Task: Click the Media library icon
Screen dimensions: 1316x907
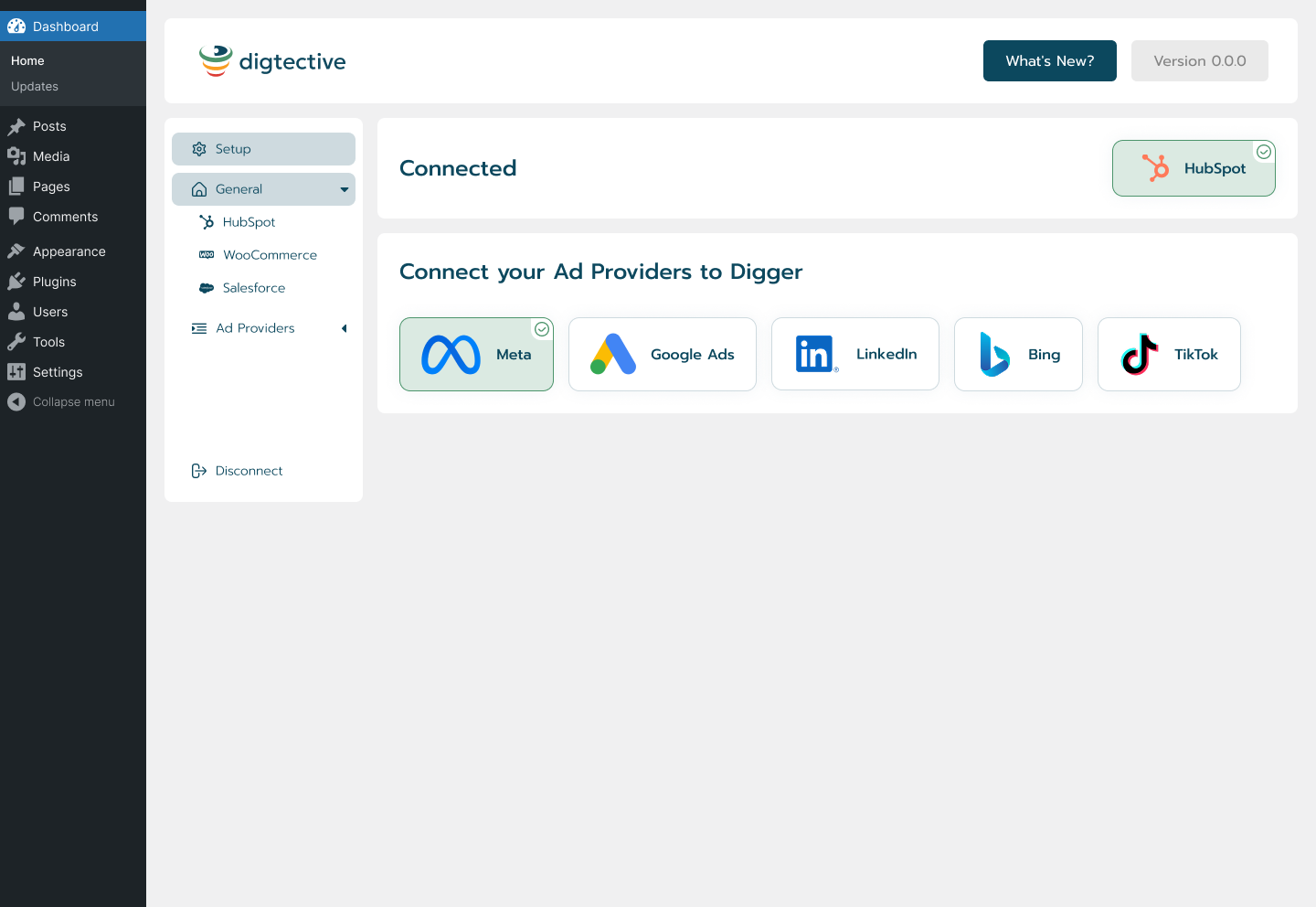Action: tap(16, 156)
